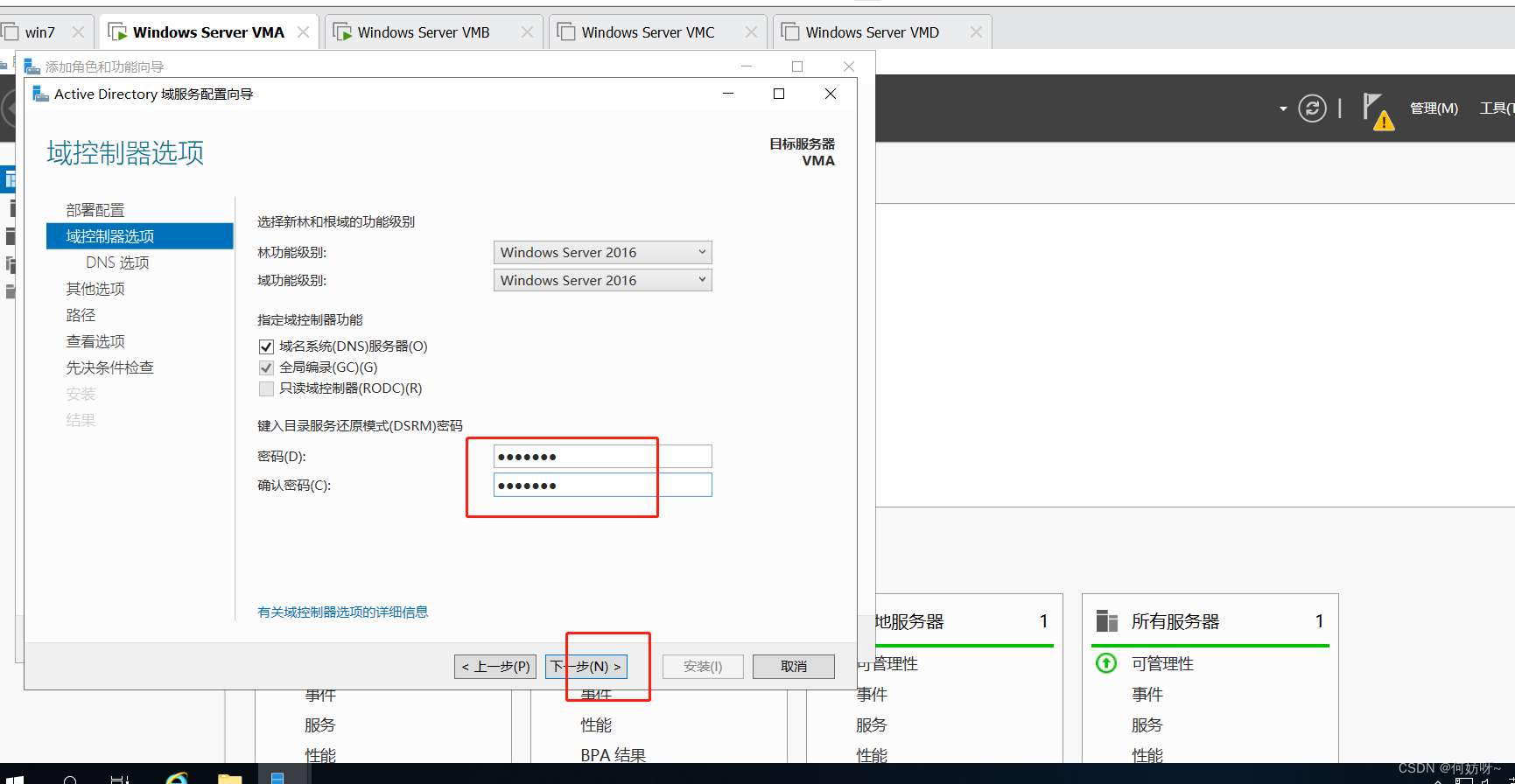This screenshot has width=1515, height=784.
Task: Select the 部署配置 step
Action: (95, 210)
